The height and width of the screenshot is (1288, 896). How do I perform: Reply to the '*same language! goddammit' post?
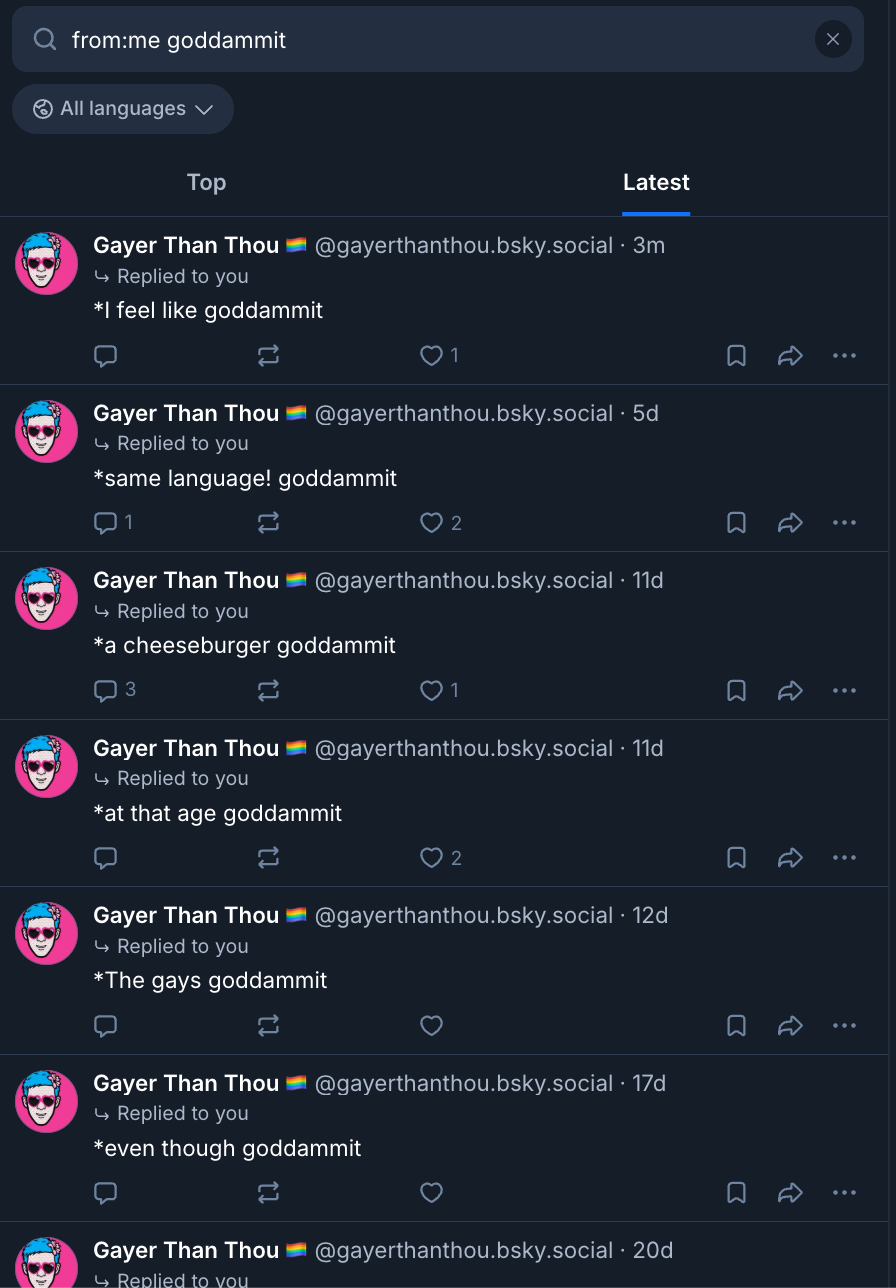[106, 523]
